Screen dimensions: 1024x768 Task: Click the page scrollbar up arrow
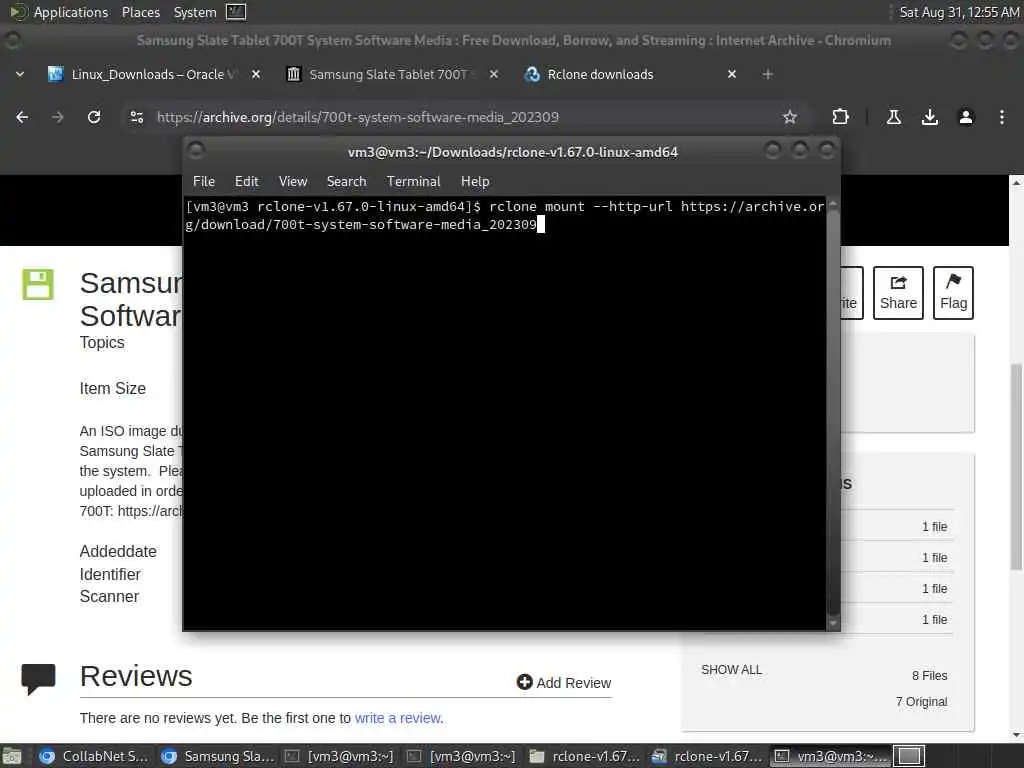(x=1016, y=183)
